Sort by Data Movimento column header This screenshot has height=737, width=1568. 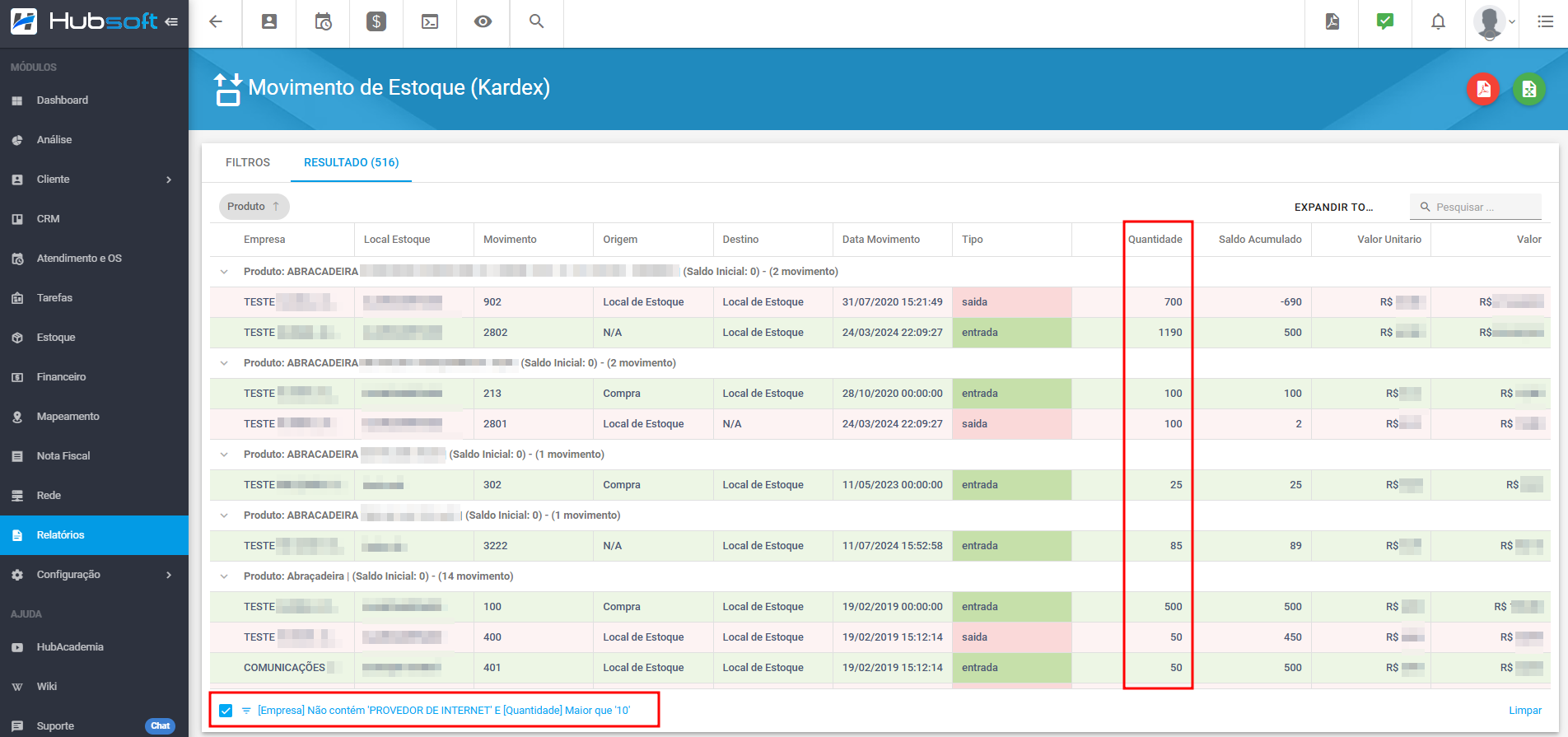point(881,240)
